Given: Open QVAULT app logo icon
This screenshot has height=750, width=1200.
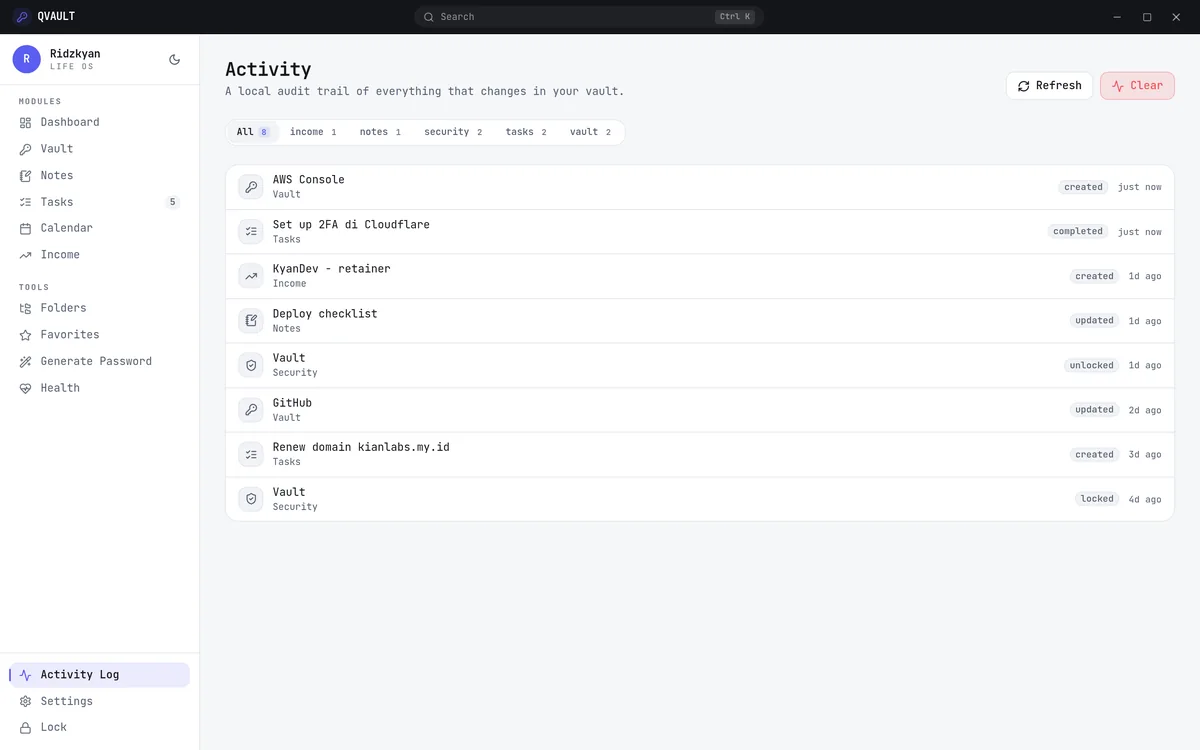Looking at the screenshot, I should (21, 16).
